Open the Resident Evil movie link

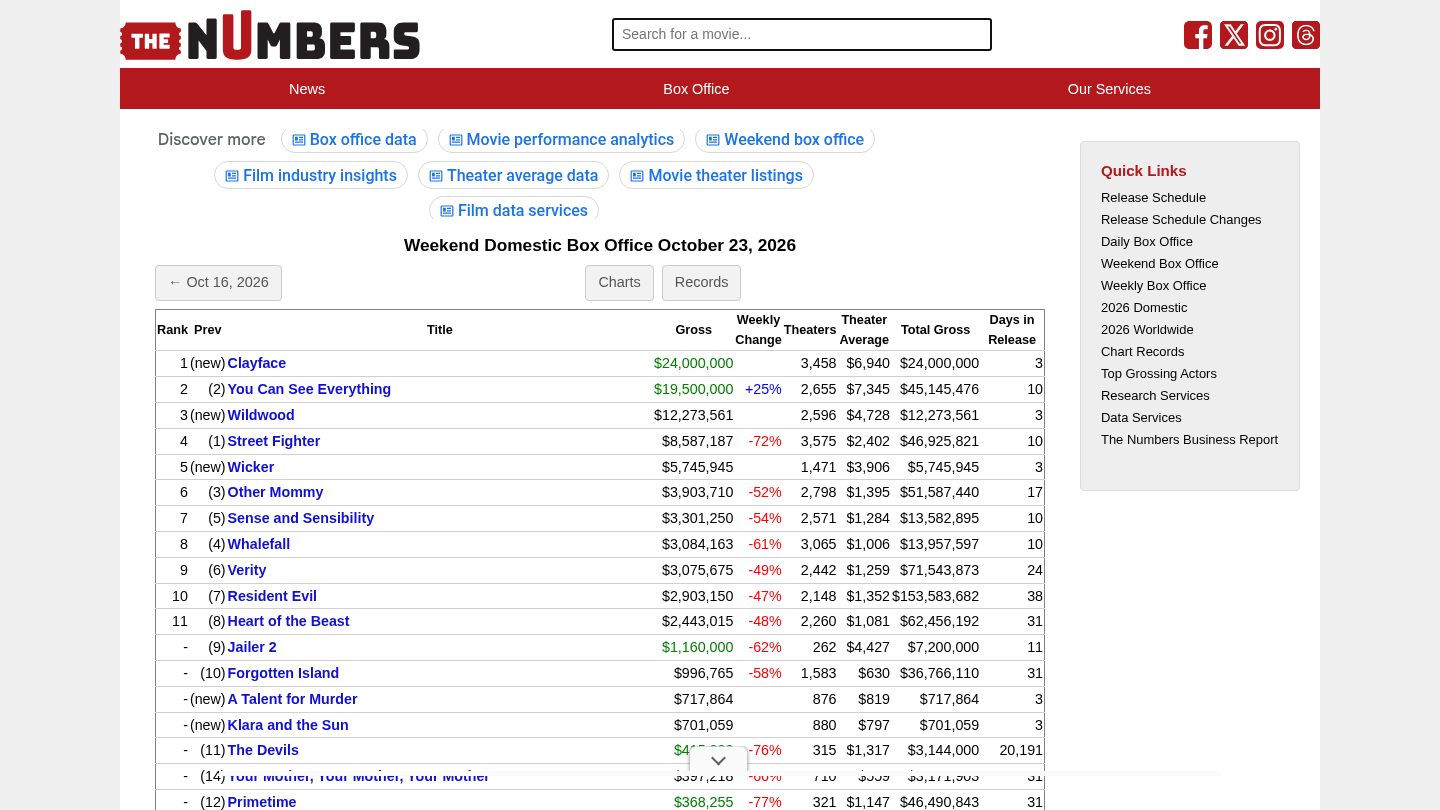[272, 596]
